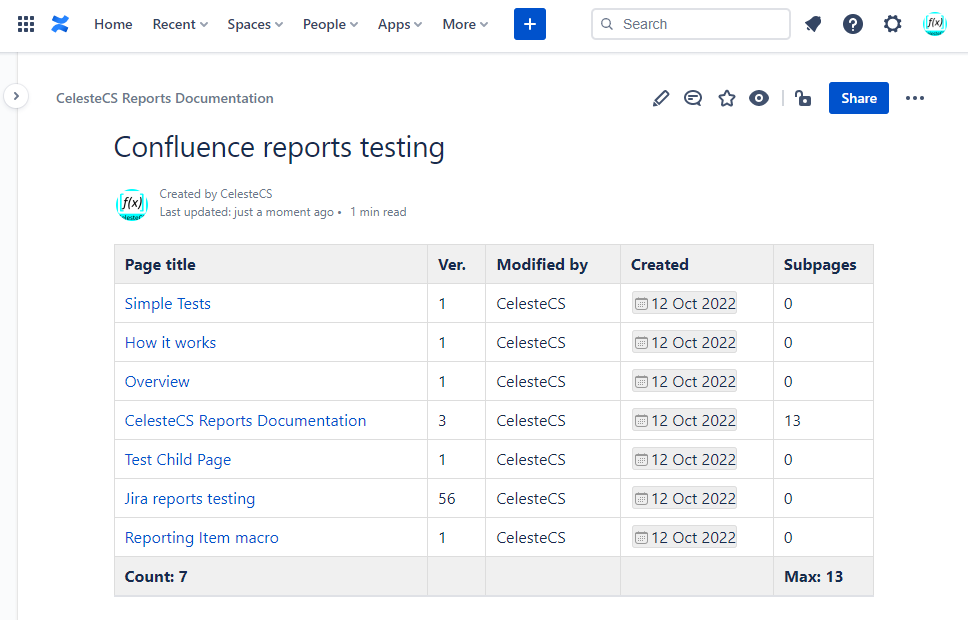This screenshot has height=620, width=968.
Task: Edit the page with the pencil icon
Action: point(661,98)
